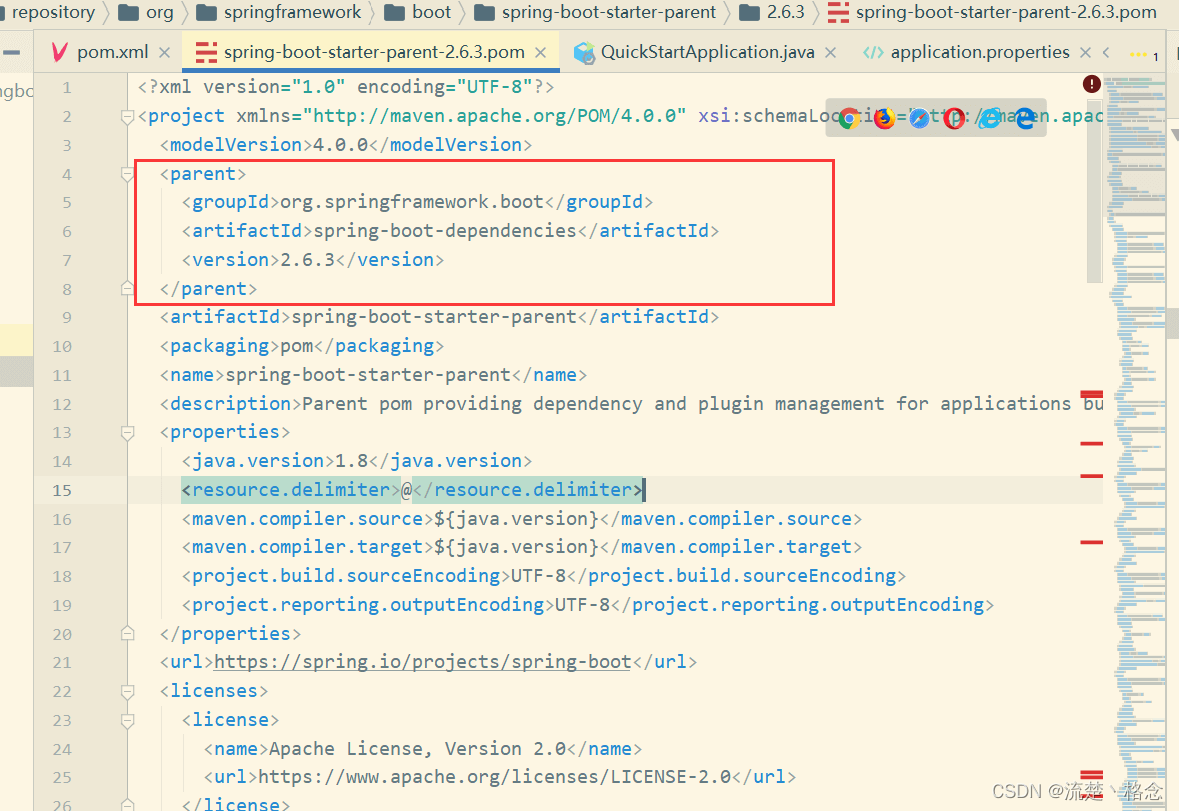Click the 'maven.compiler.source' opening tag
This screenshot has height=811, width=1179.
[308, 519]
